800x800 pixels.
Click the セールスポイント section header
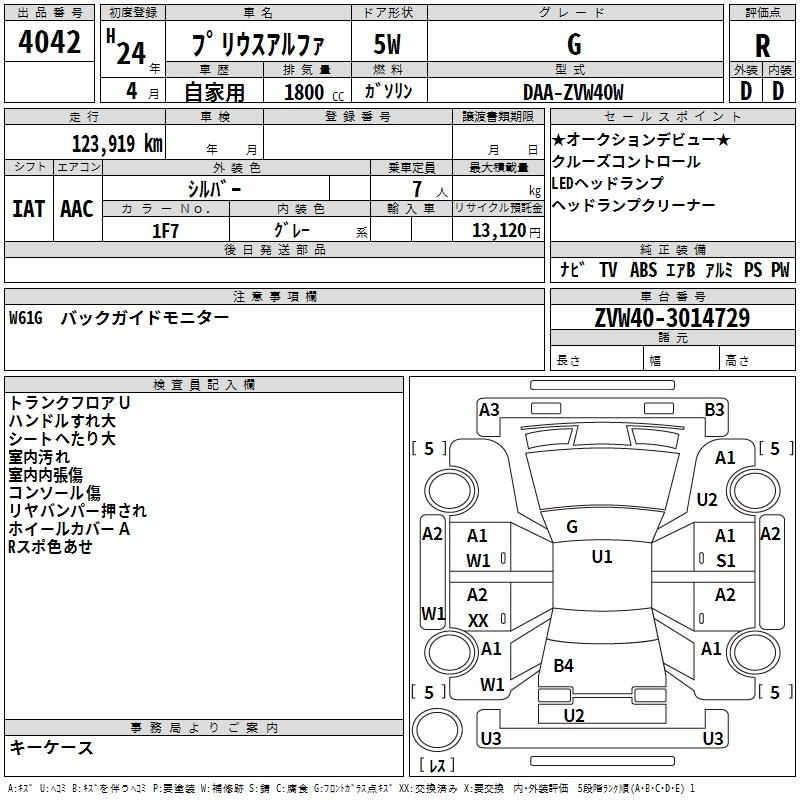point(672,116)
